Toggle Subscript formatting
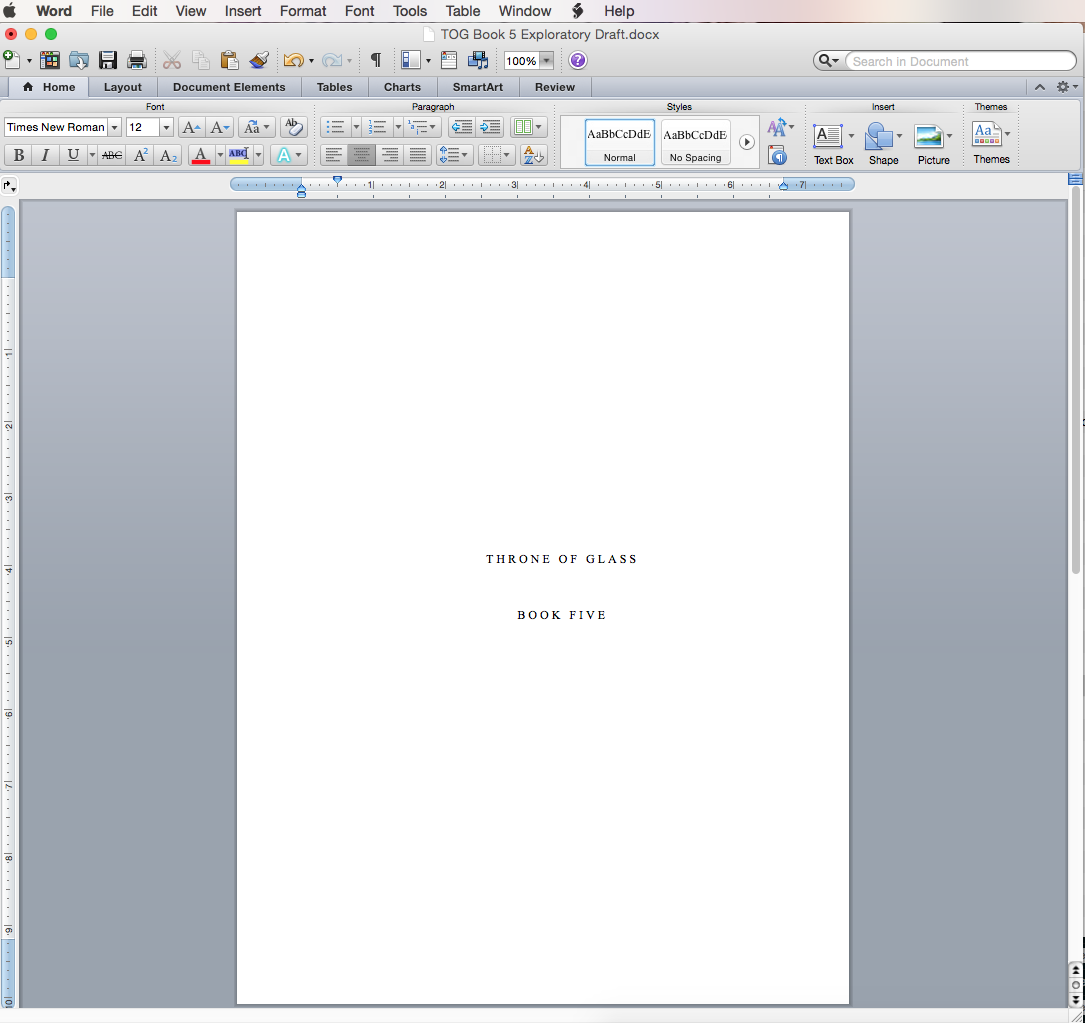This screenshot has width=1085, height=1023. pyautogui.click(x=168, y=155)
